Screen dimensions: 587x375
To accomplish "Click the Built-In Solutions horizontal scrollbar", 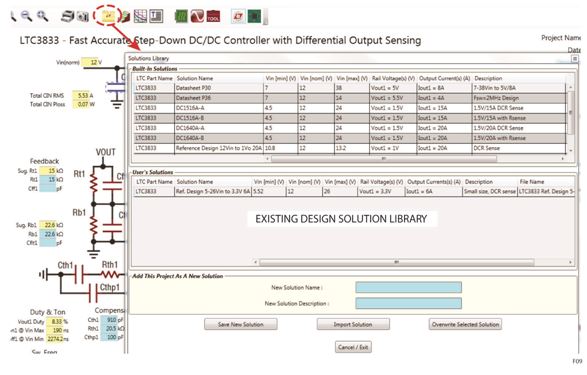I will [384, 159].
